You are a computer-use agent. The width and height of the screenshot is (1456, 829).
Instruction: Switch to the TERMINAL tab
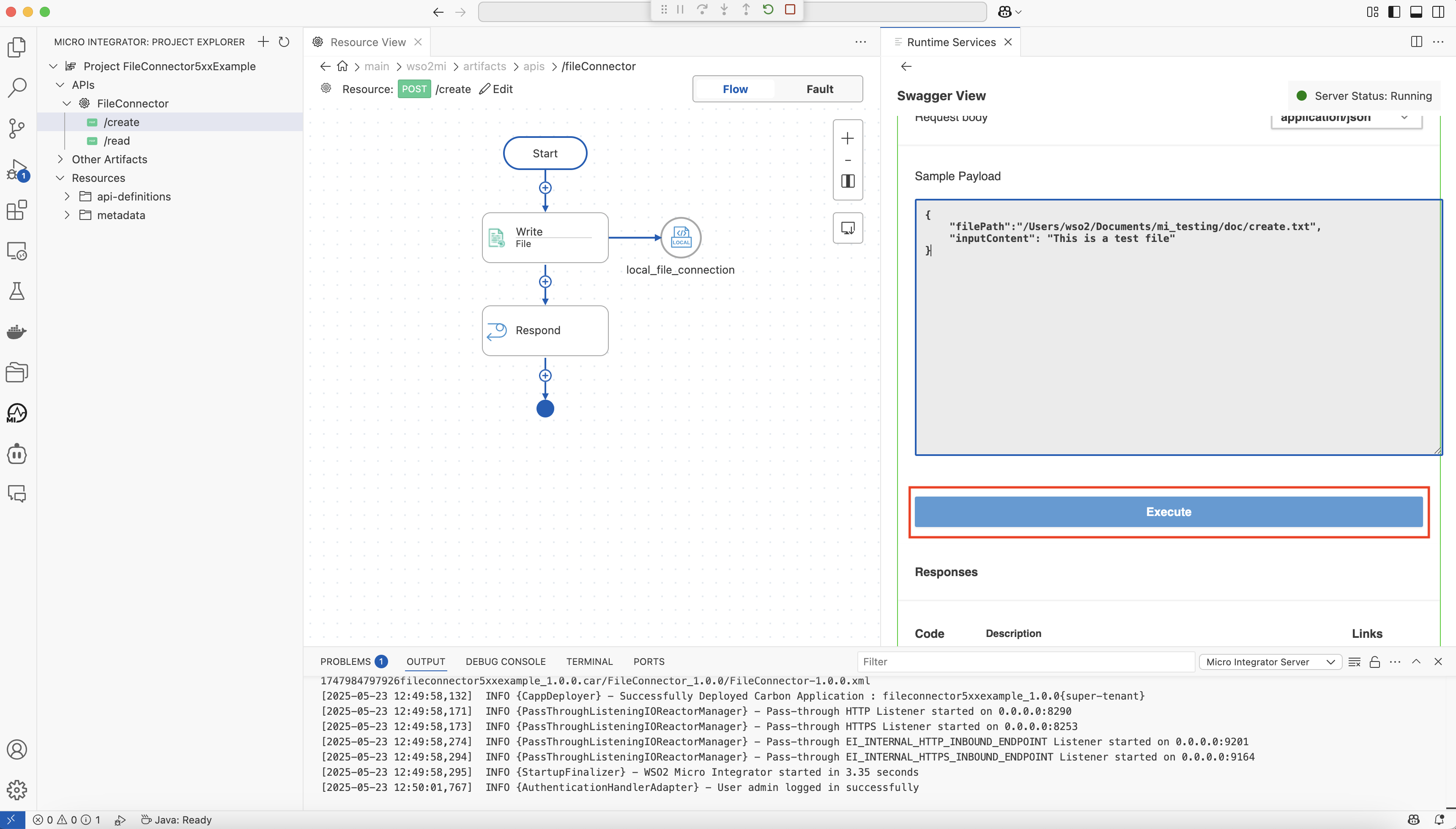coord(589,662)
